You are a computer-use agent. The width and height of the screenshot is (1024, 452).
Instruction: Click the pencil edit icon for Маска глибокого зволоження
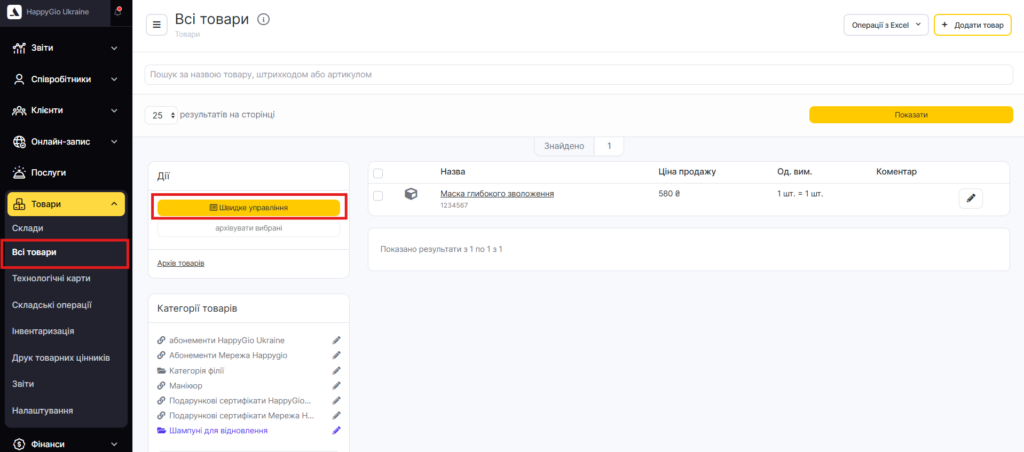[x=970, y=198]
